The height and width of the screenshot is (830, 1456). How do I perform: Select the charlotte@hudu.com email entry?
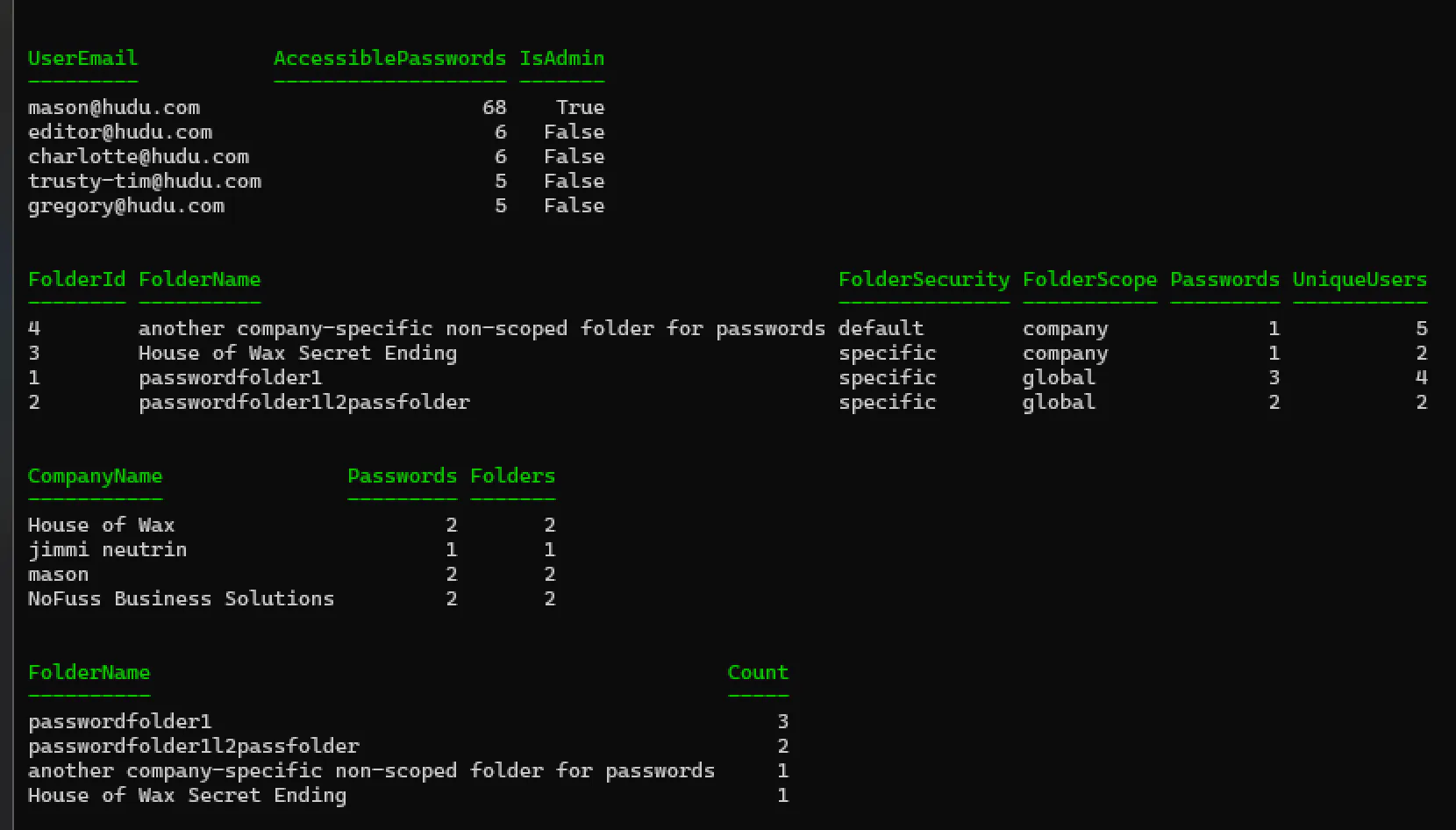(139, 156)
